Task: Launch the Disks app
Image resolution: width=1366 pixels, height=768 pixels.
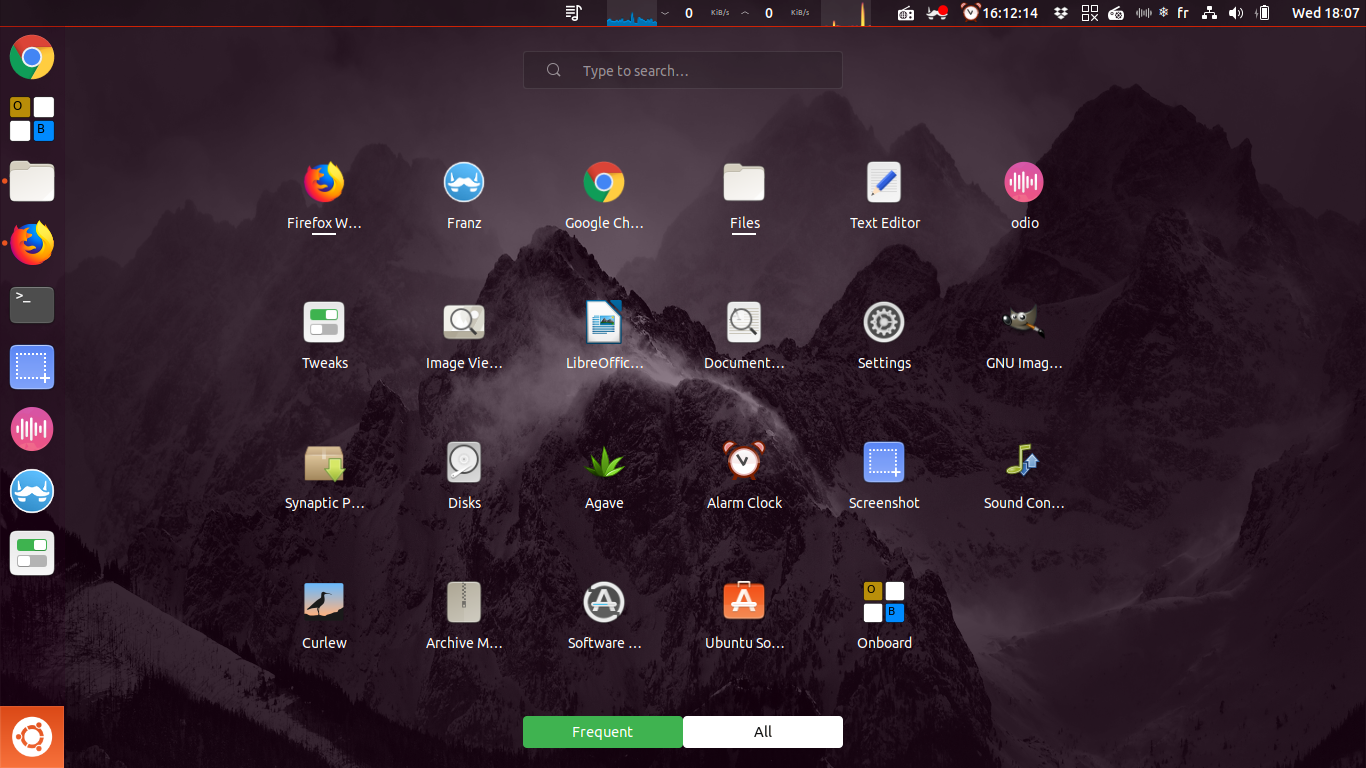Action: (464, 476)
